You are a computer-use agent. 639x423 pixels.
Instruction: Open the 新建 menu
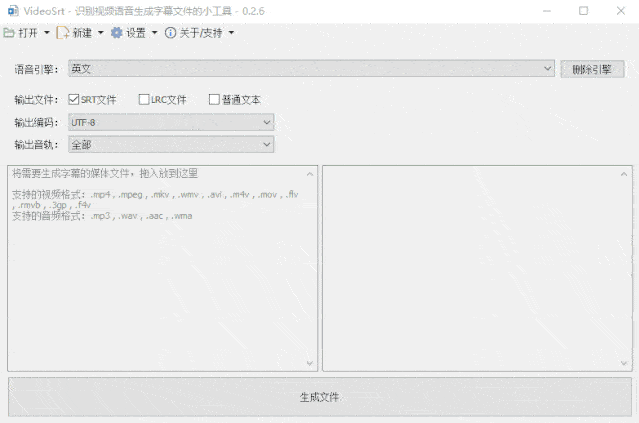tap(81, 33)
